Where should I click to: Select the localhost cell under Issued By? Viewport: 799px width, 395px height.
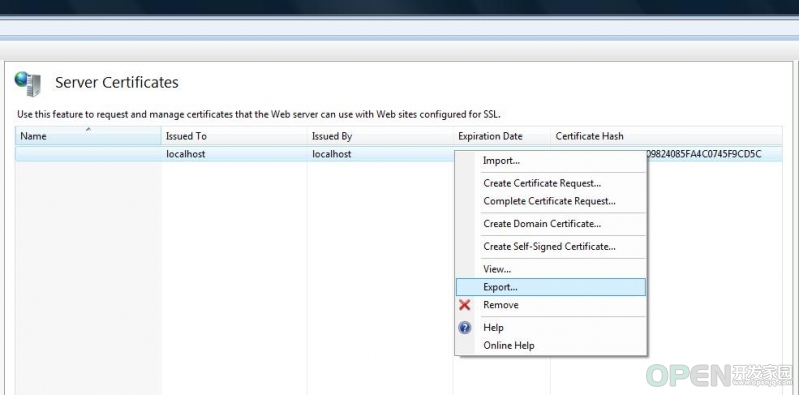[332, 154]
